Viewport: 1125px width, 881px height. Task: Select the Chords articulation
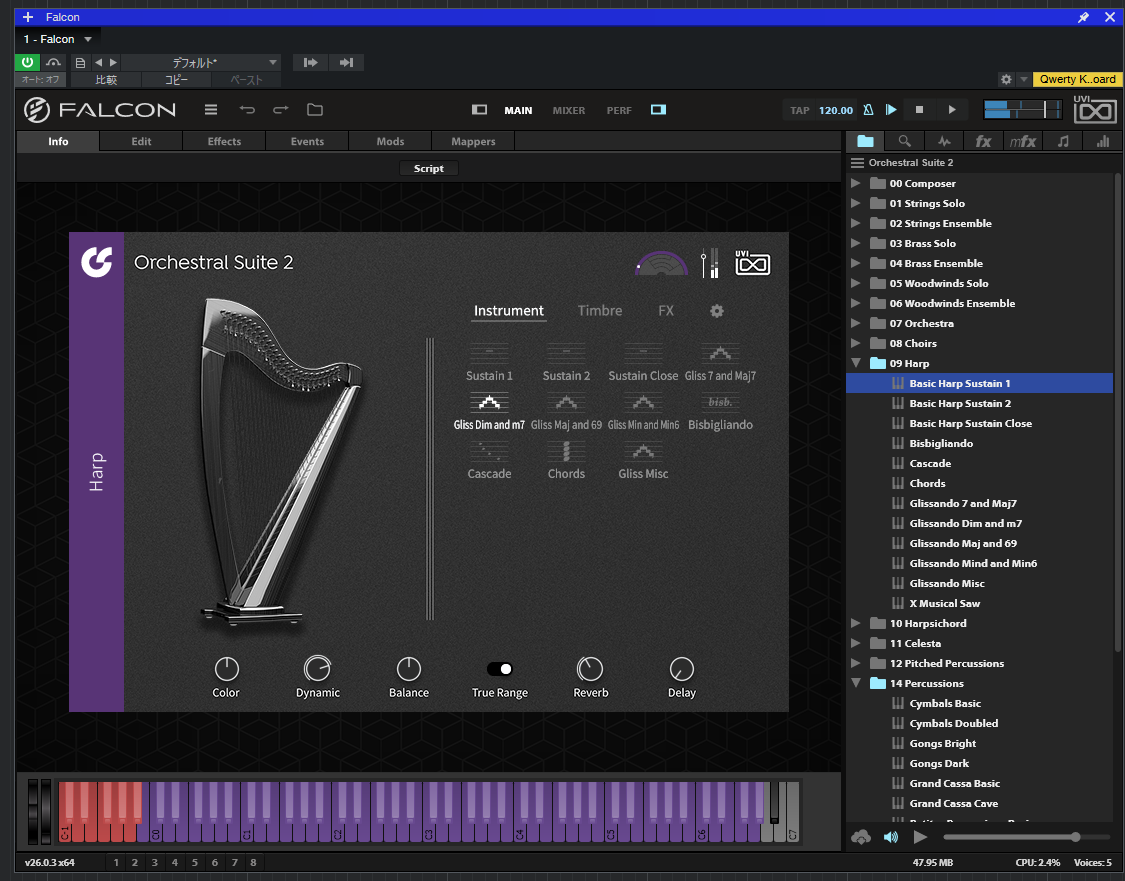click(566, 461)
